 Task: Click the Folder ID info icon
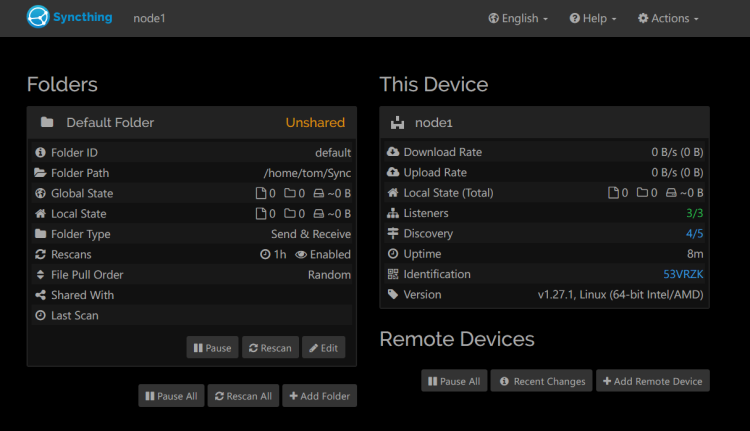40,153
